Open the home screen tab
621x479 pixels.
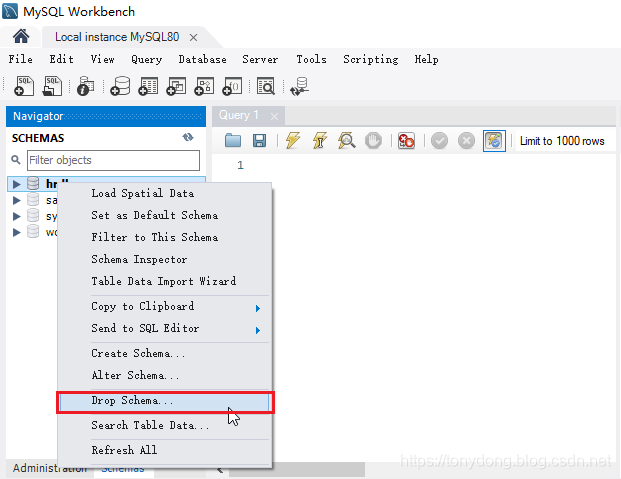point(21,37)
